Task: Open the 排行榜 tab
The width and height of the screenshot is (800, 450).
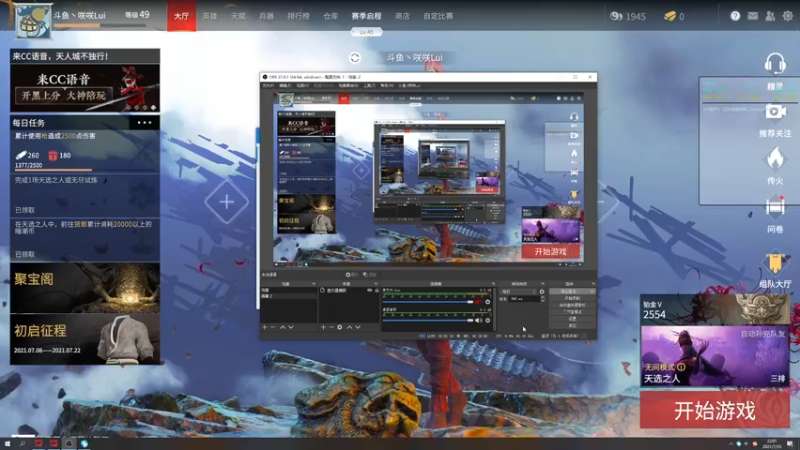Action: [298, 16]
